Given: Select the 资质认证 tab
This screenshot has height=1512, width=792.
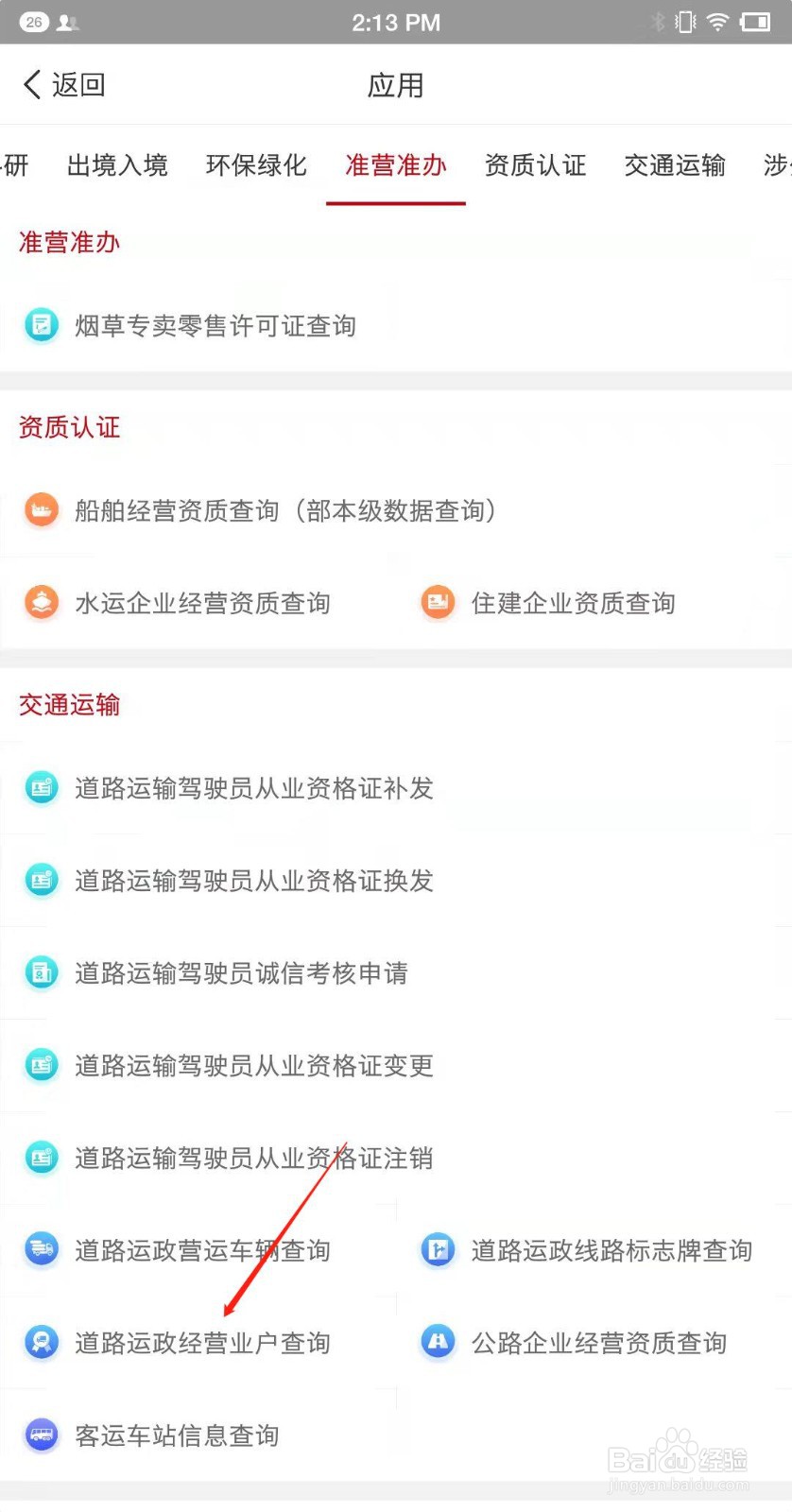Looking at the screenshot, I should (535, 165).
